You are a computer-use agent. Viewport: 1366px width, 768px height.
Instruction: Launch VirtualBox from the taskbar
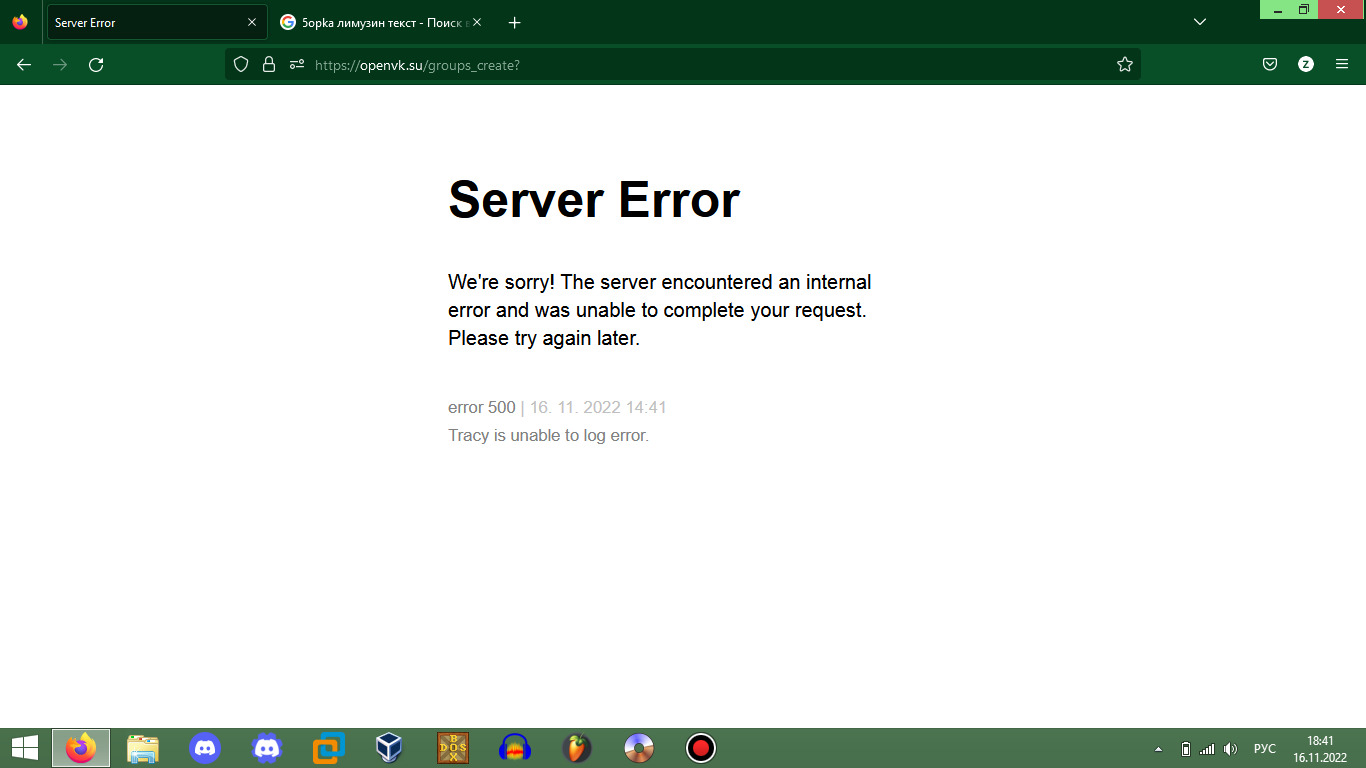point(391,748)
